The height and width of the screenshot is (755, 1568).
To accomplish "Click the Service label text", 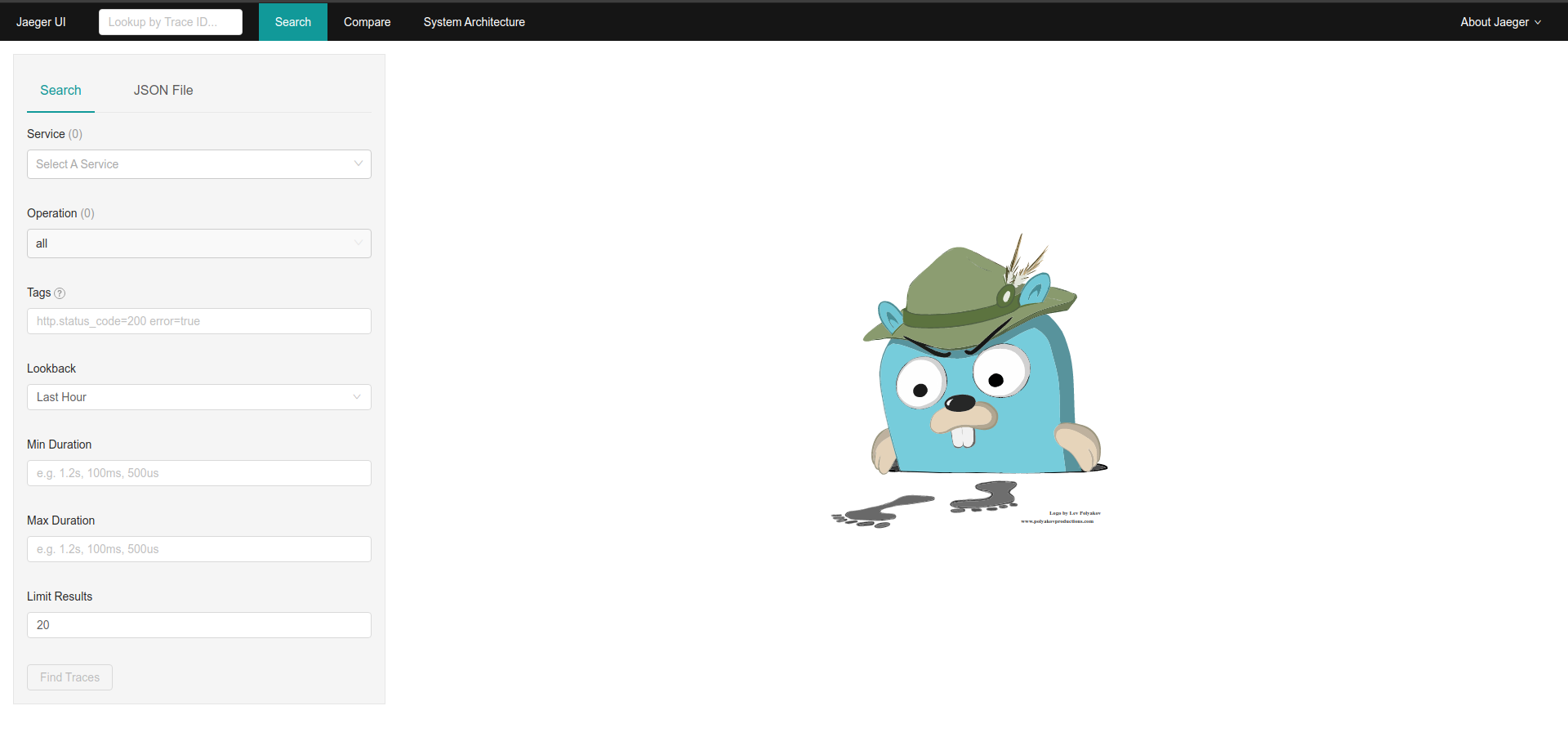I will 46,134.
